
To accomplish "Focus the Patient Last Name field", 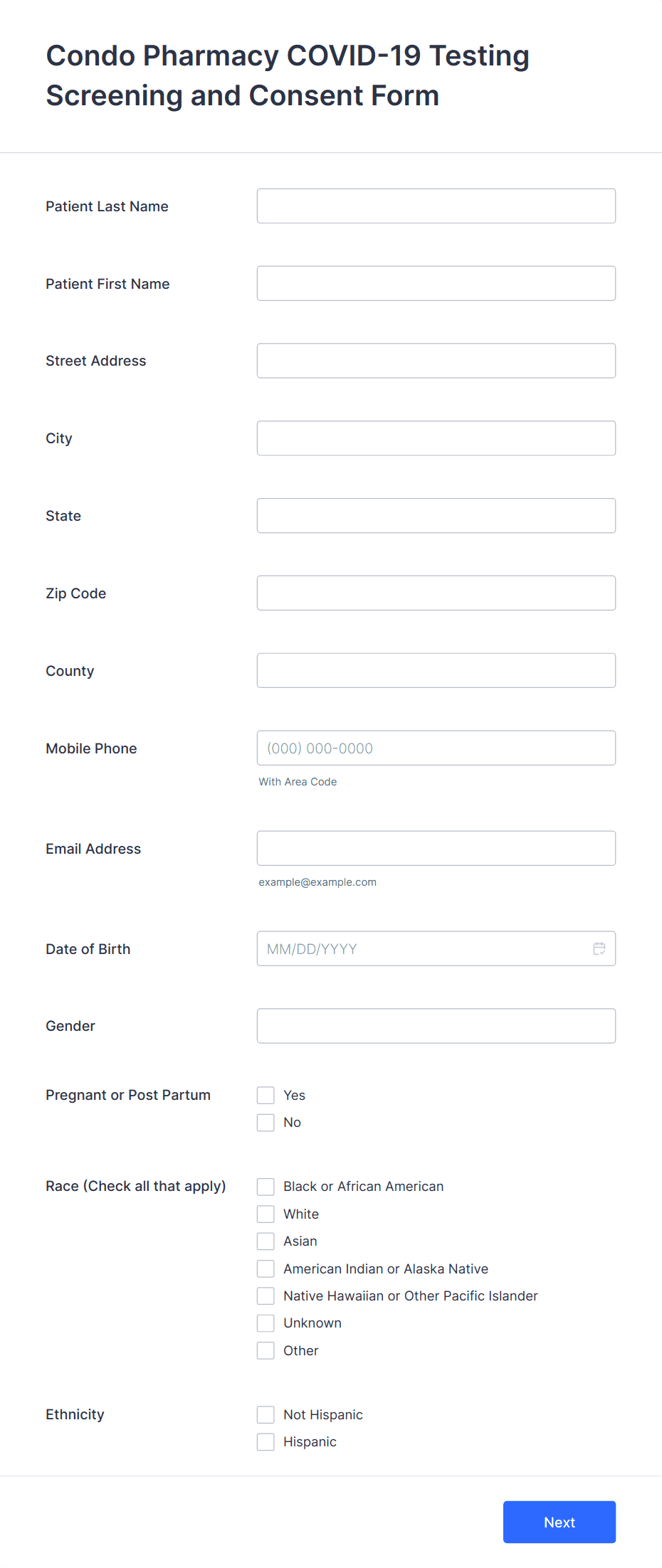I will tap(436, 206).
